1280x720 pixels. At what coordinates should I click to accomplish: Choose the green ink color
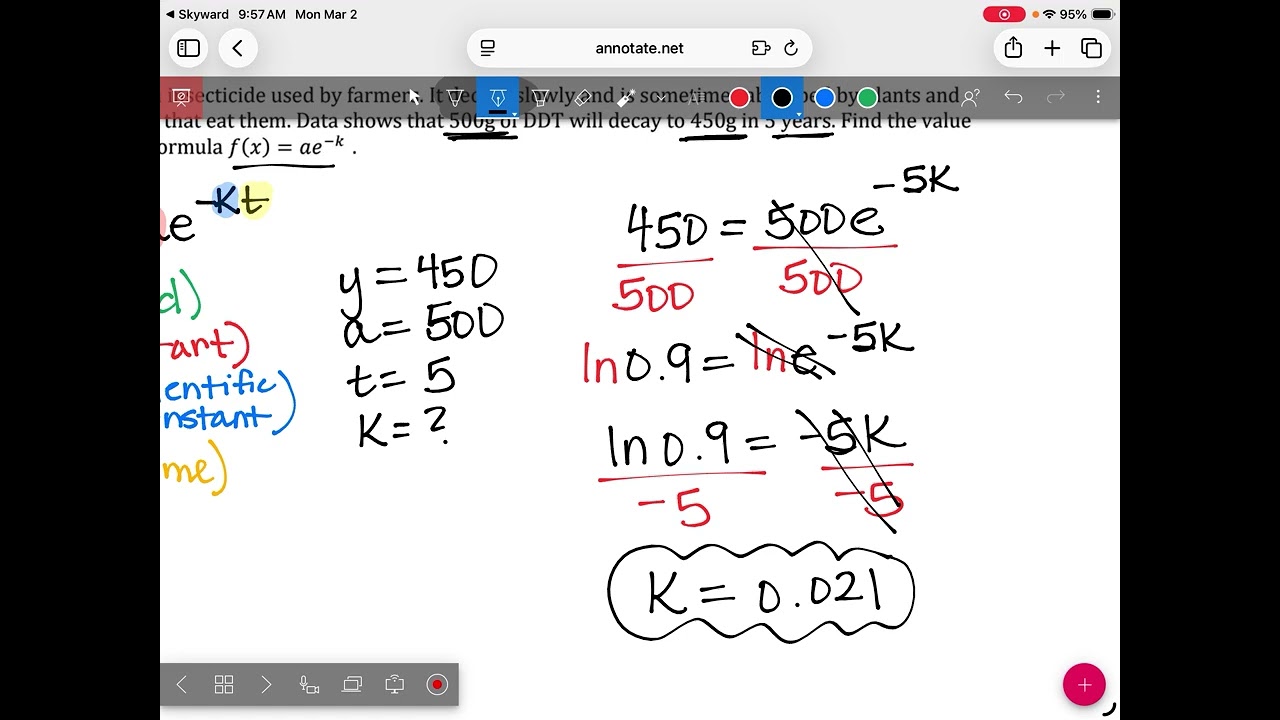867,97
